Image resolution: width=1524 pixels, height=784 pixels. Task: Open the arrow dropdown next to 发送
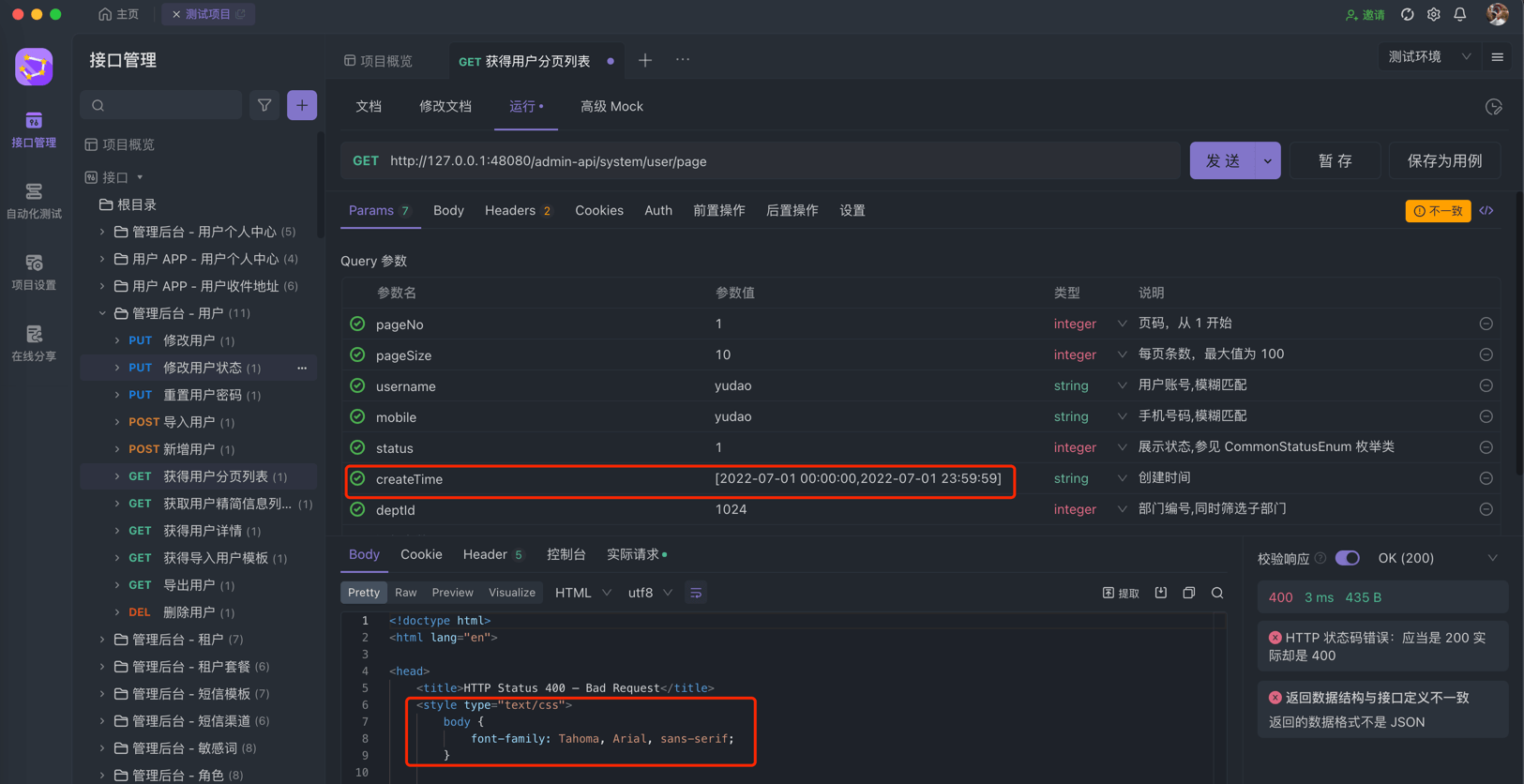[1267, 161]
